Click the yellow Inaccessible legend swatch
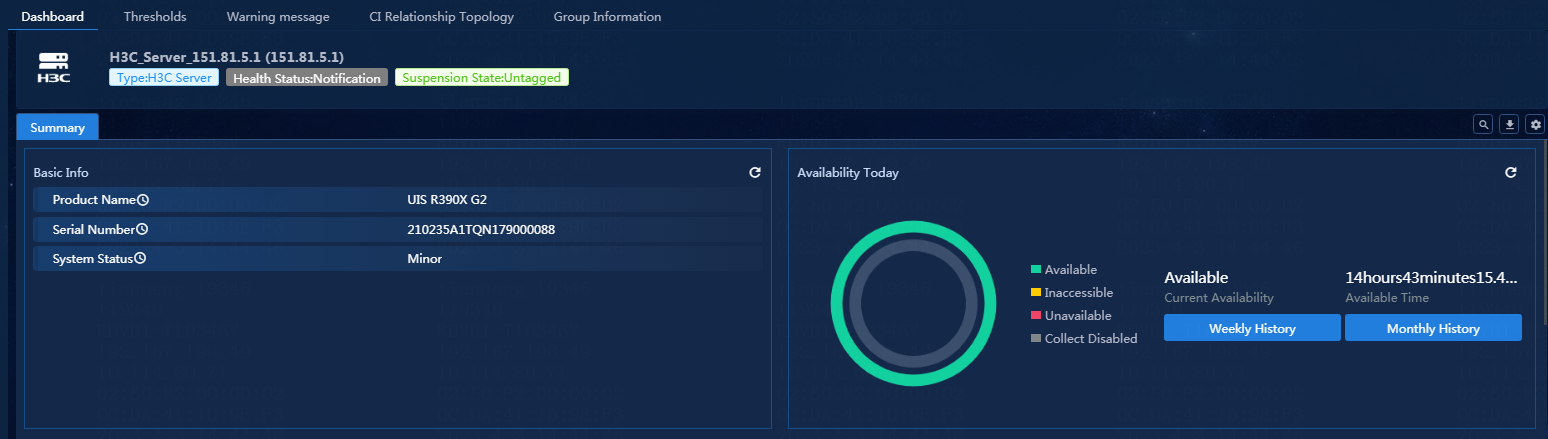This screenshot has width=1548, height=439. (1036, 293)
